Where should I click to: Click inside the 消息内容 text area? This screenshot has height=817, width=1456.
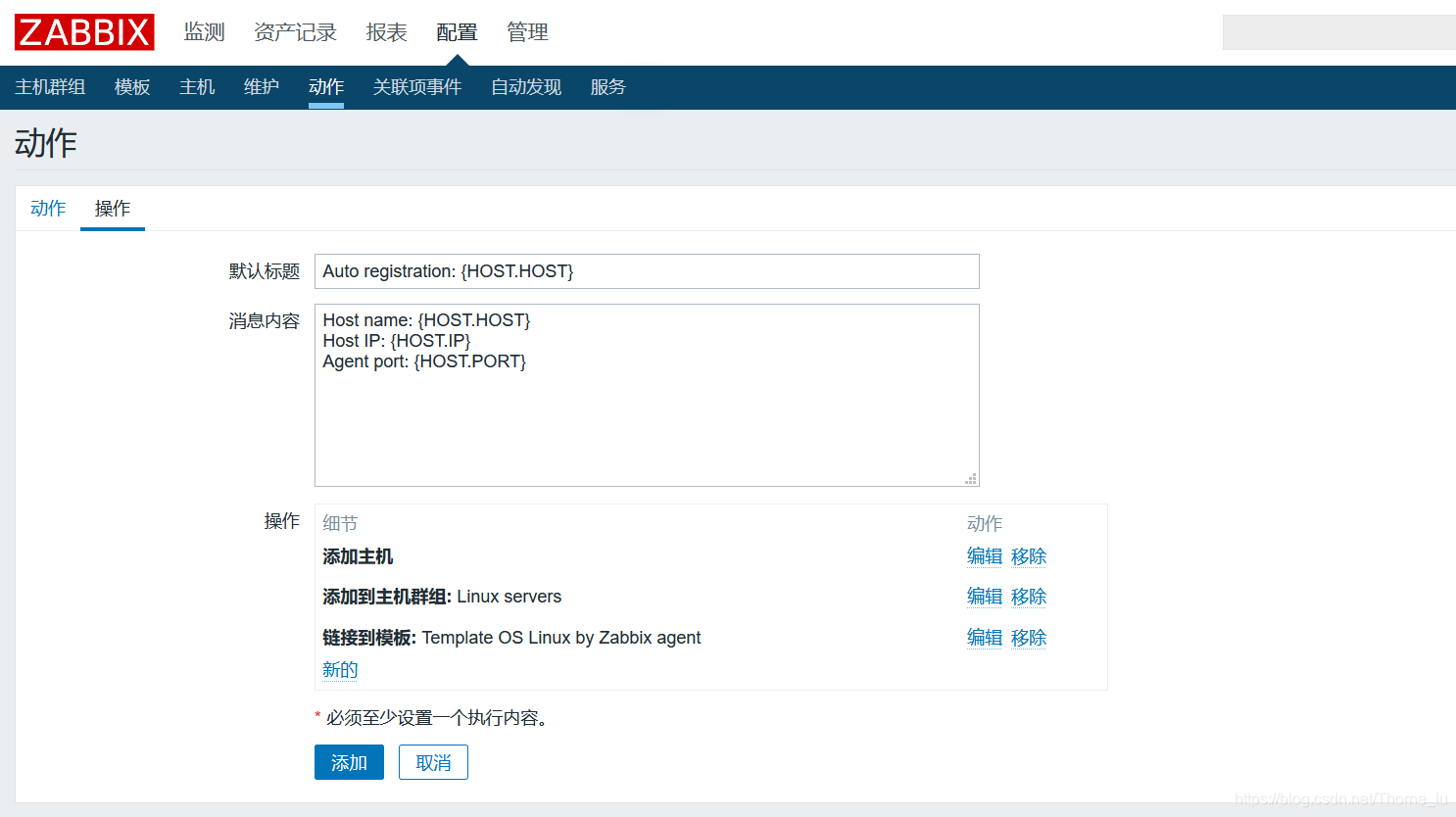(x=647, y=395)
